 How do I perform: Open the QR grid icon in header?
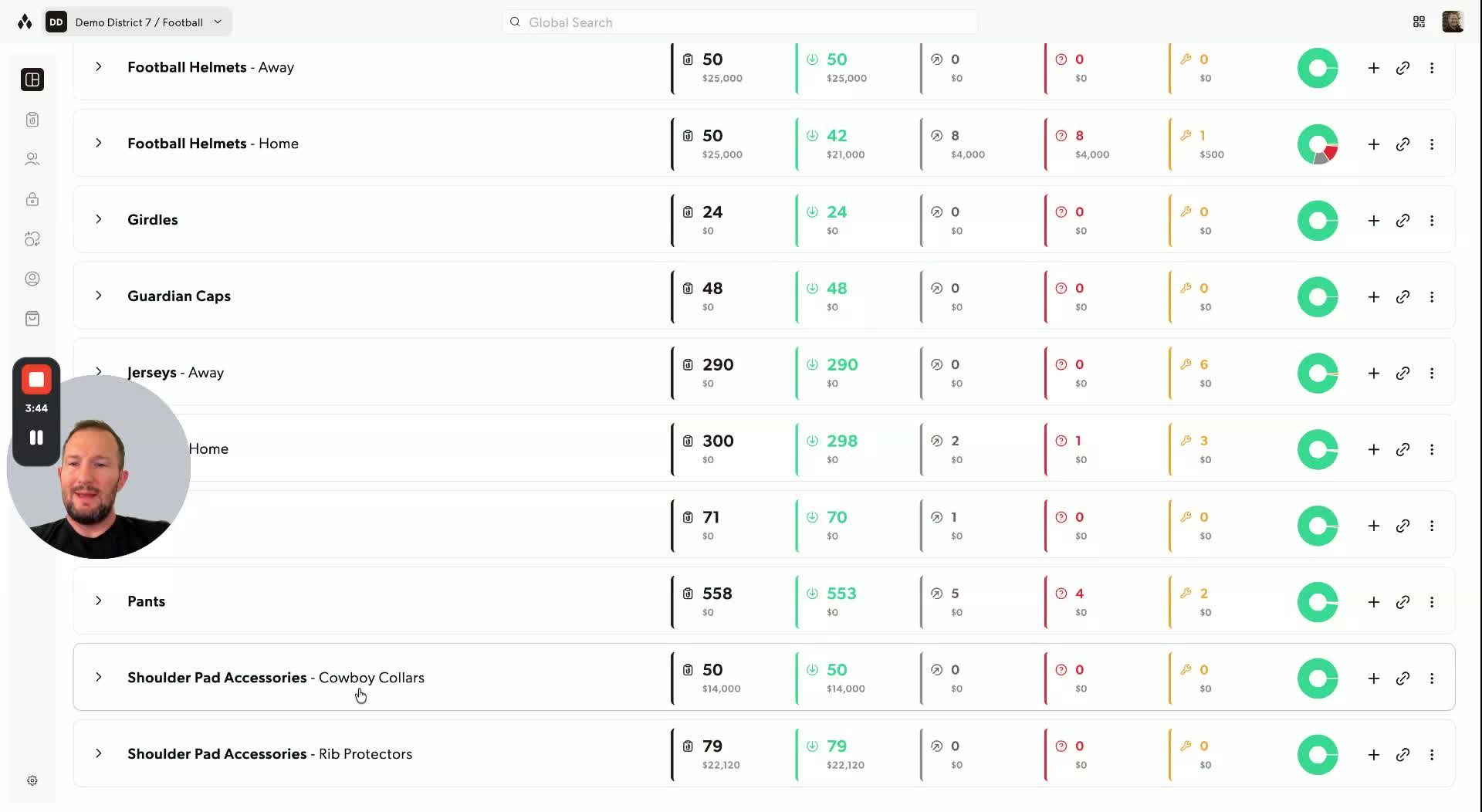pyautogui.click(x=1419, y=22)
